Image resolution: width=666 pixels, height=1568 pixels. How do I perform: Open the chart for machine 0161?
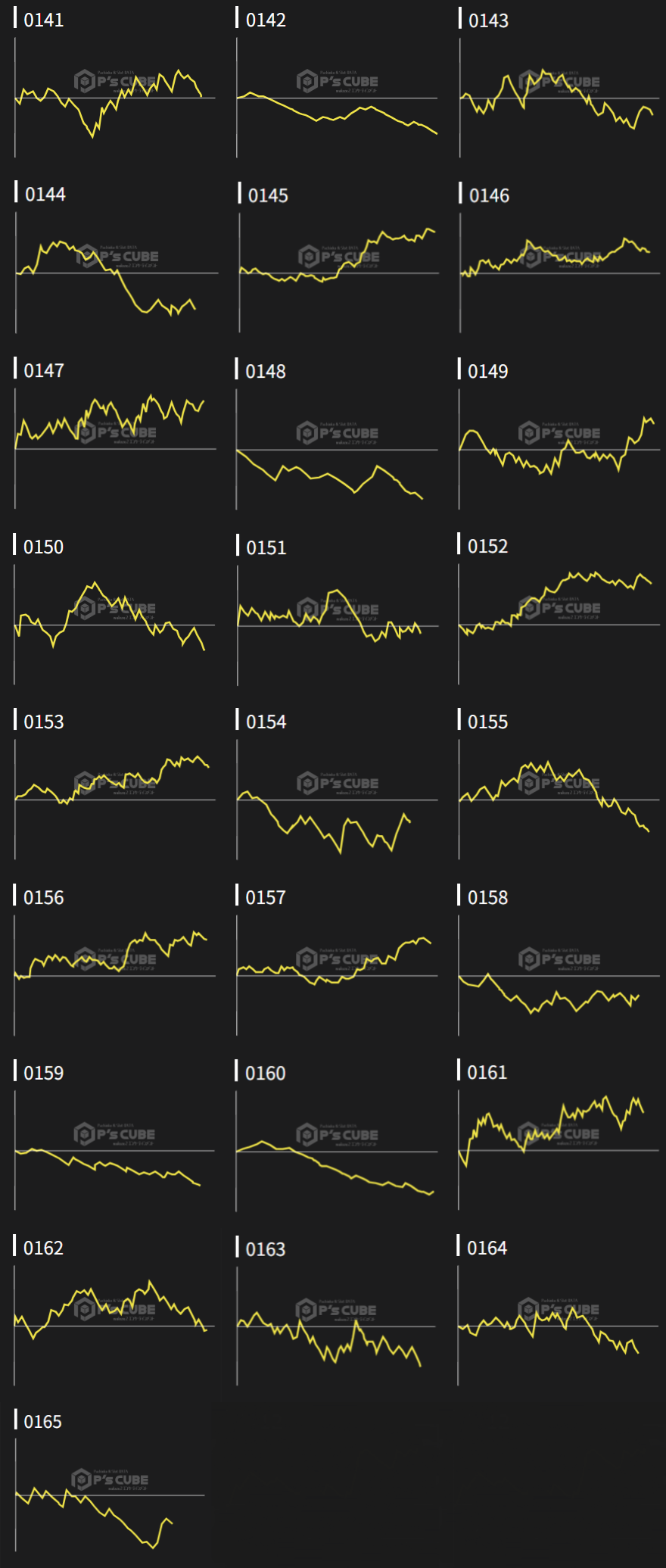click(x=559, y=1150)
